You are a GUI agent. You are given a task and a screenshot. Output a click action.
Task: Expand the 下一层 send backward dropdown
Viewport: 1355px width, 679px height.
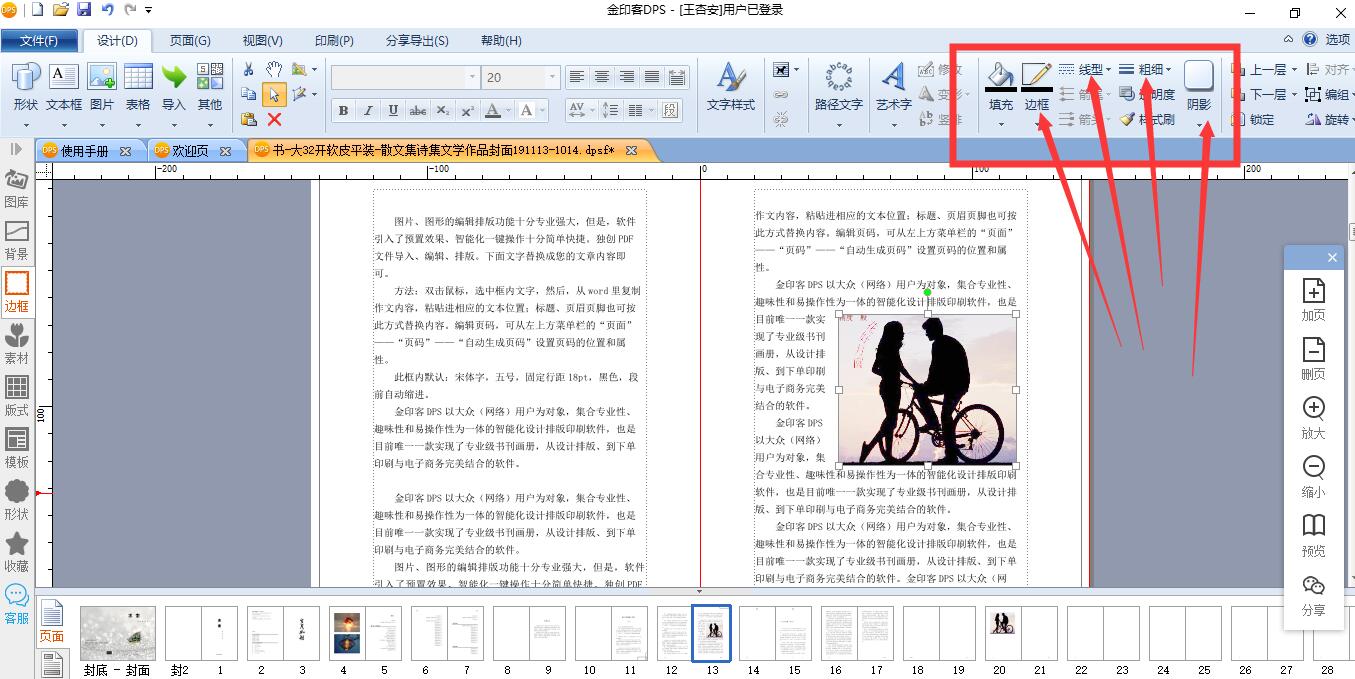coord(1294,95)
